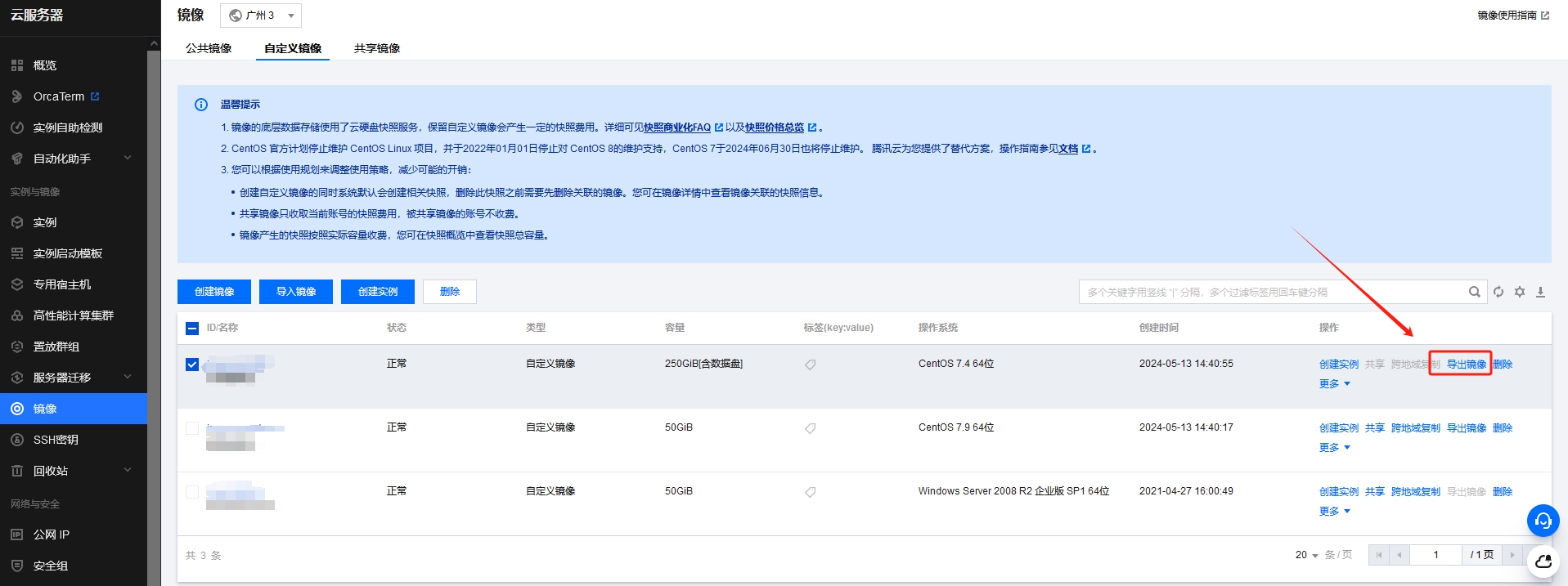Download the image list
This screenshot has height=586, width=1568.
point(1540,292)
